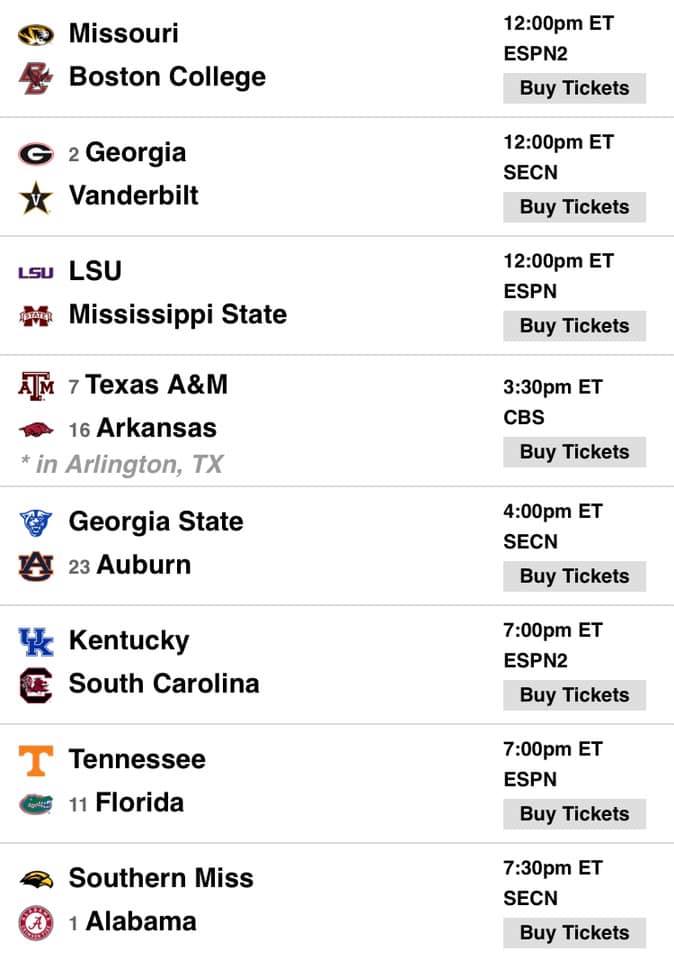Click the Tennessee orange T logo

click(x=35, y=760)
